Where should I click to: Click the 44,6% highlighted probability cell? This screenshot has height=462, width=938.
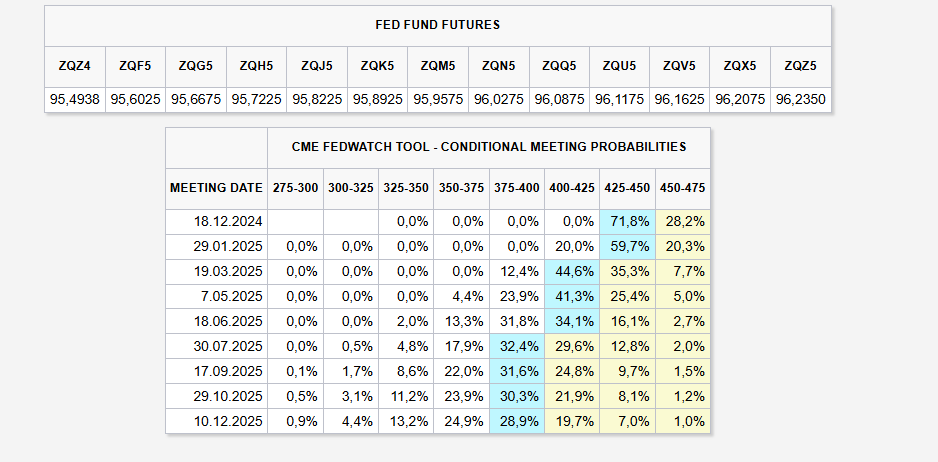coord(572,271)
